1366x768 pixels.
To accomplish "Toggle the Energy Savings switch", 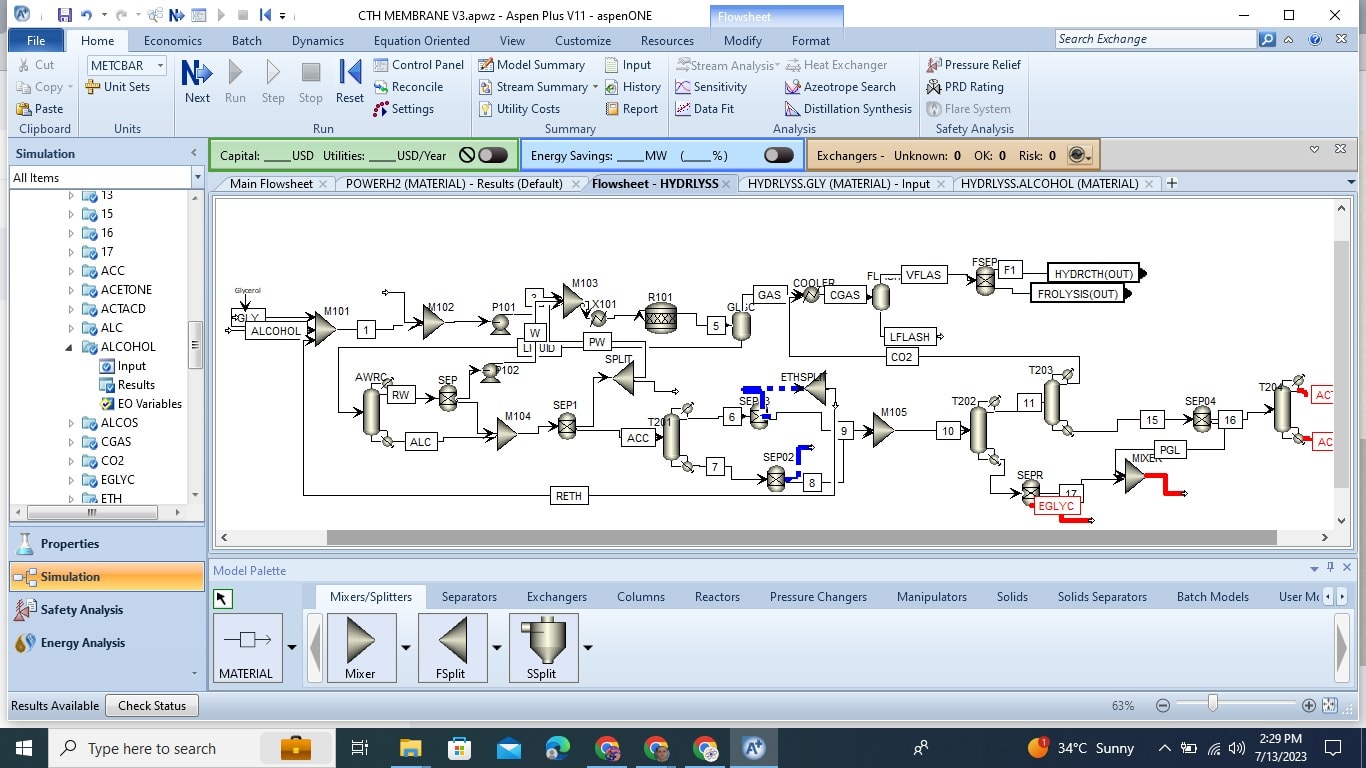I will tap(778, 155).
